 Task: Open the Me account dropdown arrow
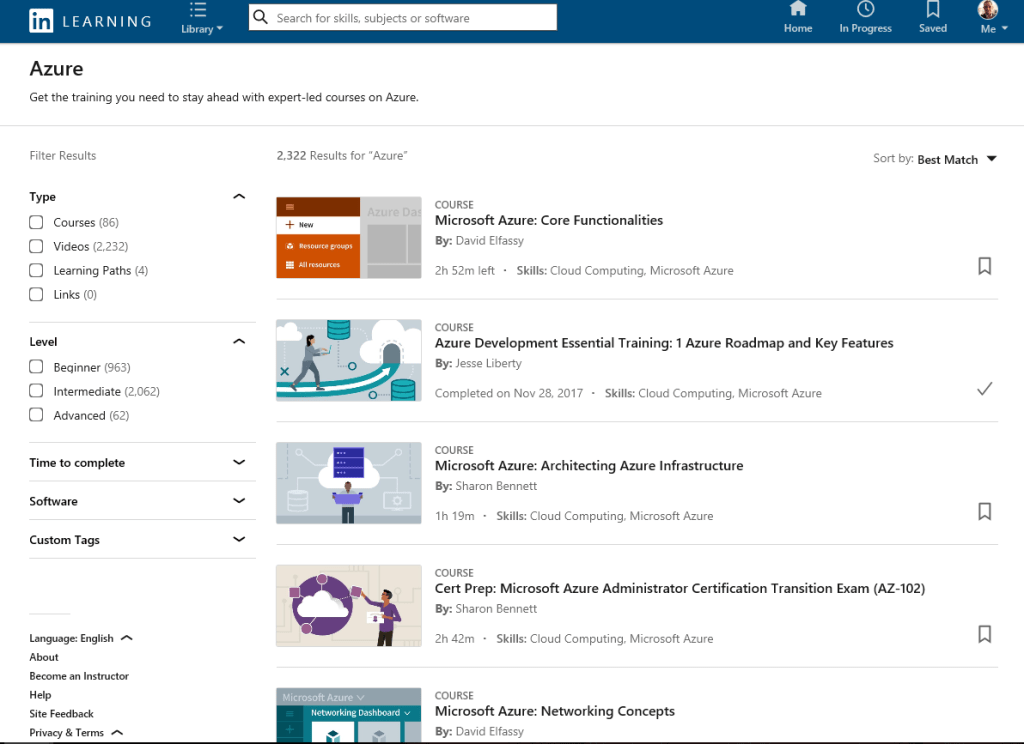(1004, 29)
